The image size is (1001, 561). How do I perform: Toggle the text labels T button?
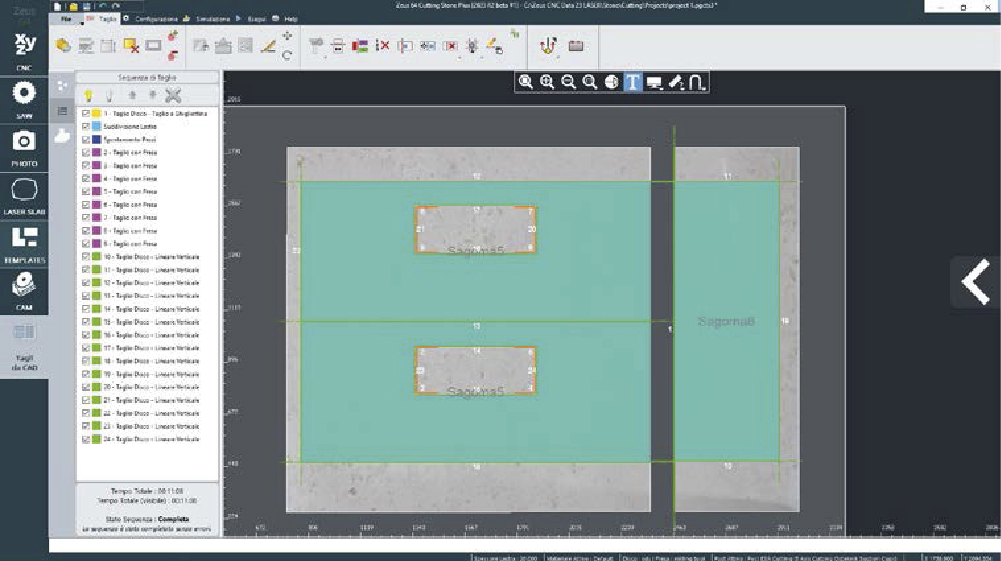coord(632,83)
